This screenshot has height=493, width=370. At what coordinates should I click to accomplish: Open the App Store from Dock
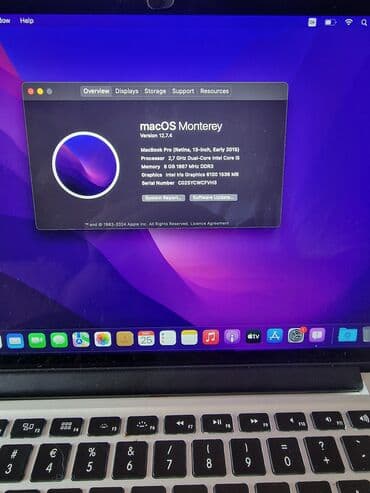pyautogui.click(x=275, y=336)
